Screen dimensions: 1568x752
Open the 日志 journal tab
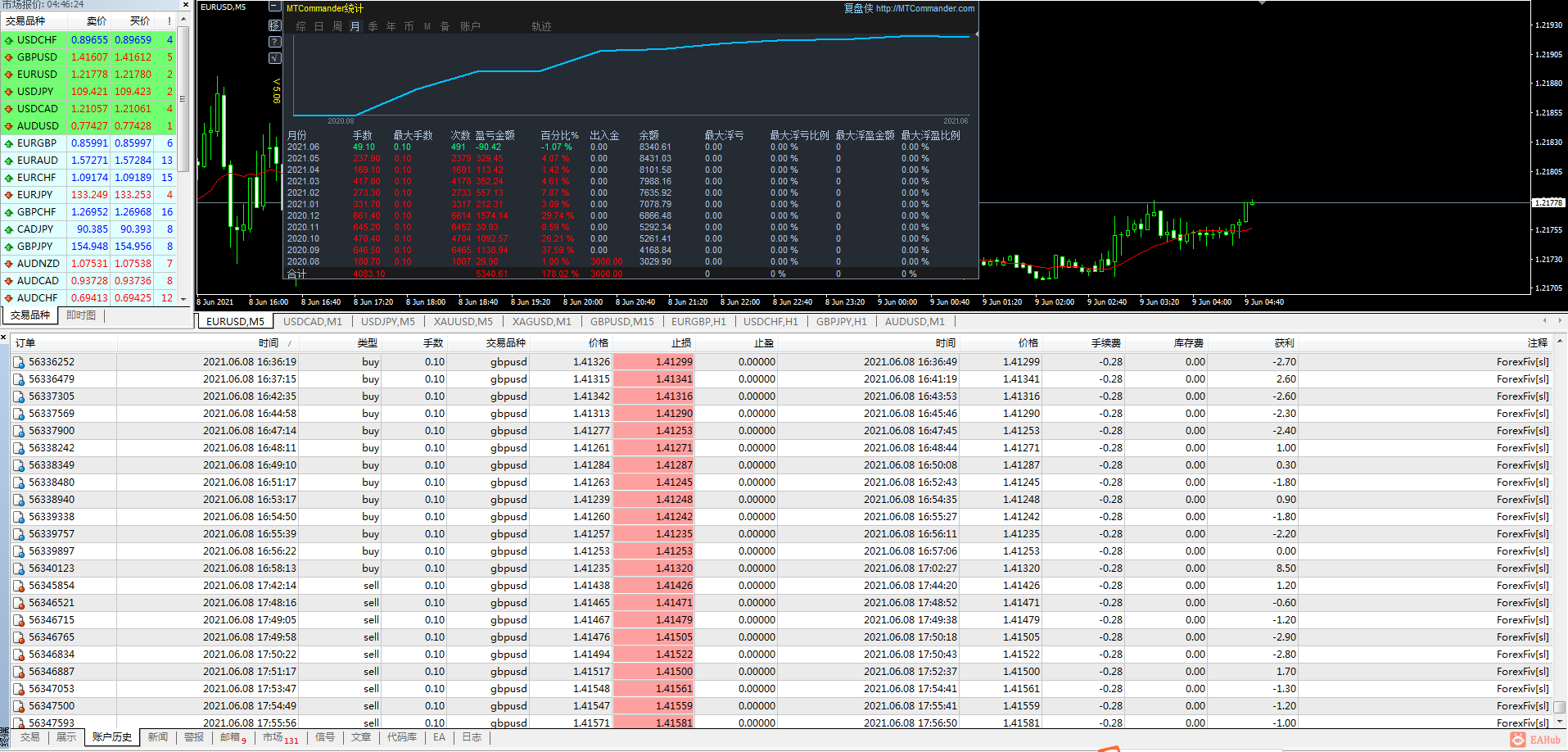tap(472, 737)
